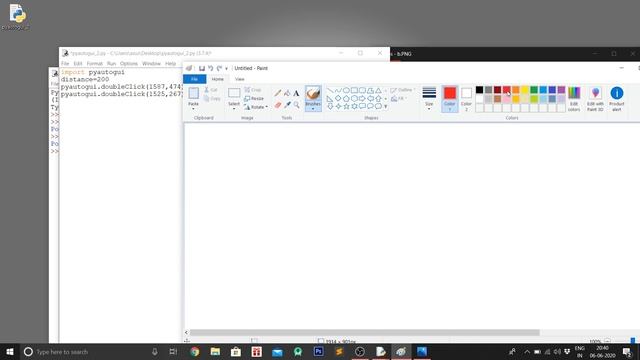Select the Fill with color bucket tool
640x360 pixels.
click(x=287, y=93)
